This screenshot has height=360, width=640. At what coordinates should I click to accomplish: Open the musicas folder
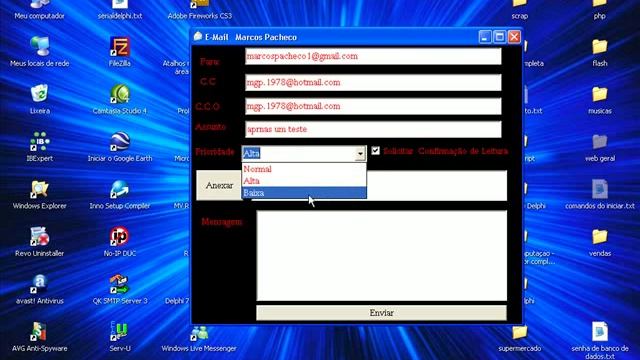(x=600, y=100)
